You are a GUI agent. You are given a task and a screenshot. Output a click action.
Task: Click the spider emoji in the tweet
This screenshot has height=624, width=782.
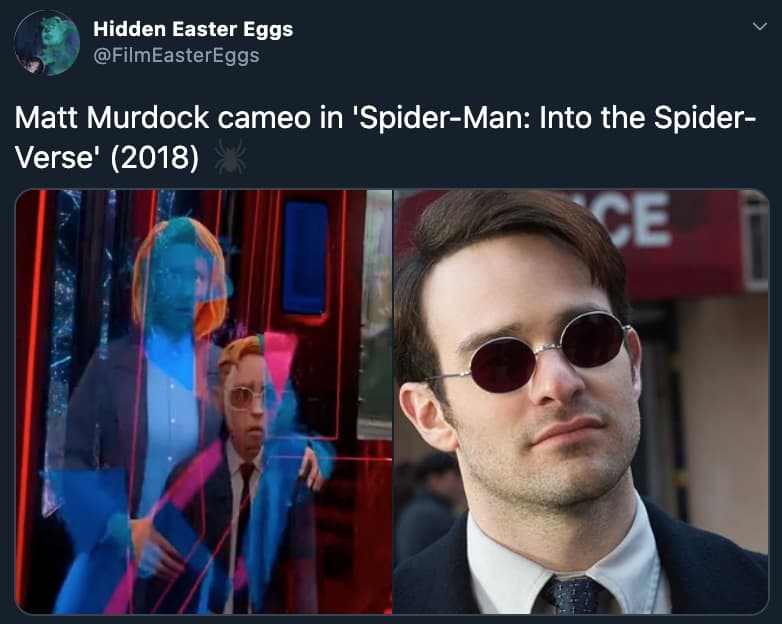229,157
